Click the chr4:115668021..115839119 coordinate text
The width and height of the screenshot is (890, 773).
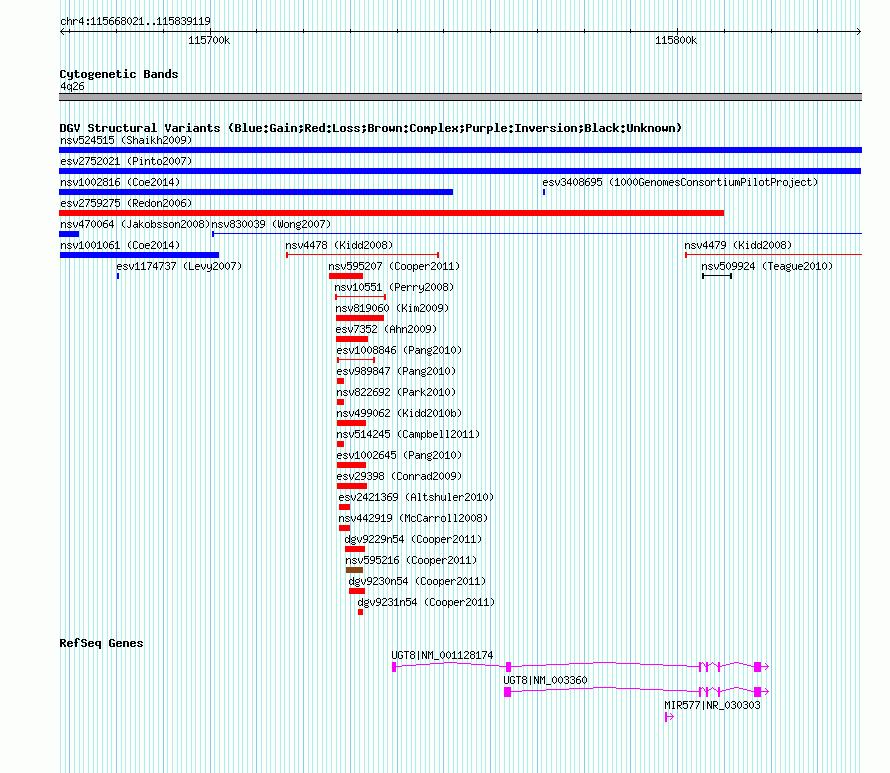(x=135, y=21)
